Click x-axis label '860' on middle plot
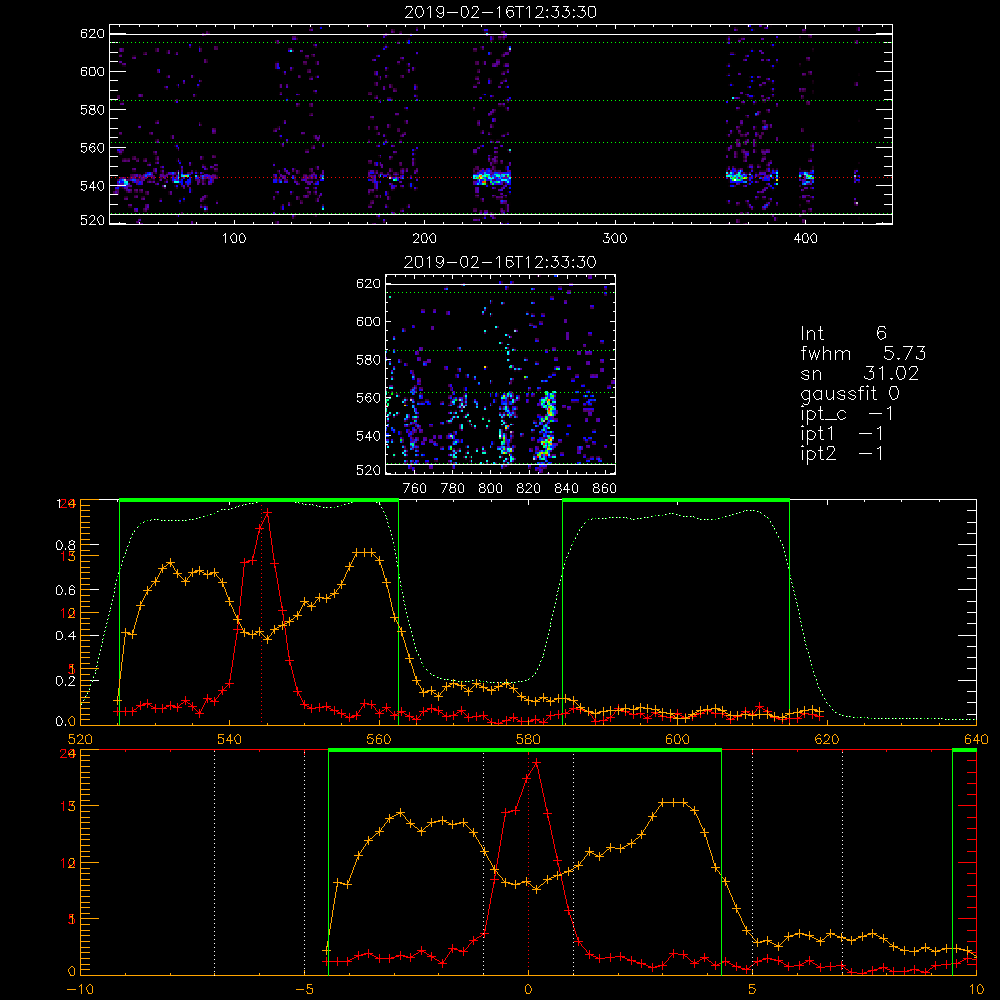The width and height of the screenshot is (1000, 1000). [x=605, y=489]
